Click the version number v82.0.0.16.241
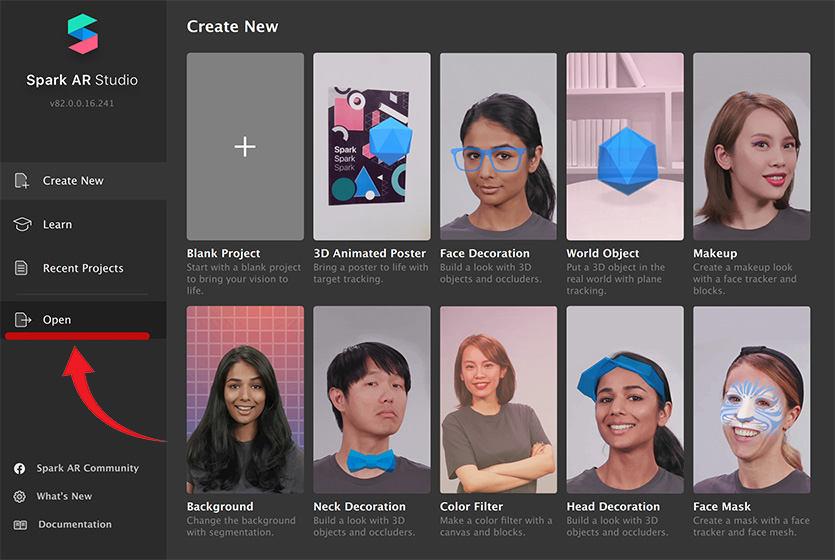This screenshot has width=835, height=560. coord(82,103)
